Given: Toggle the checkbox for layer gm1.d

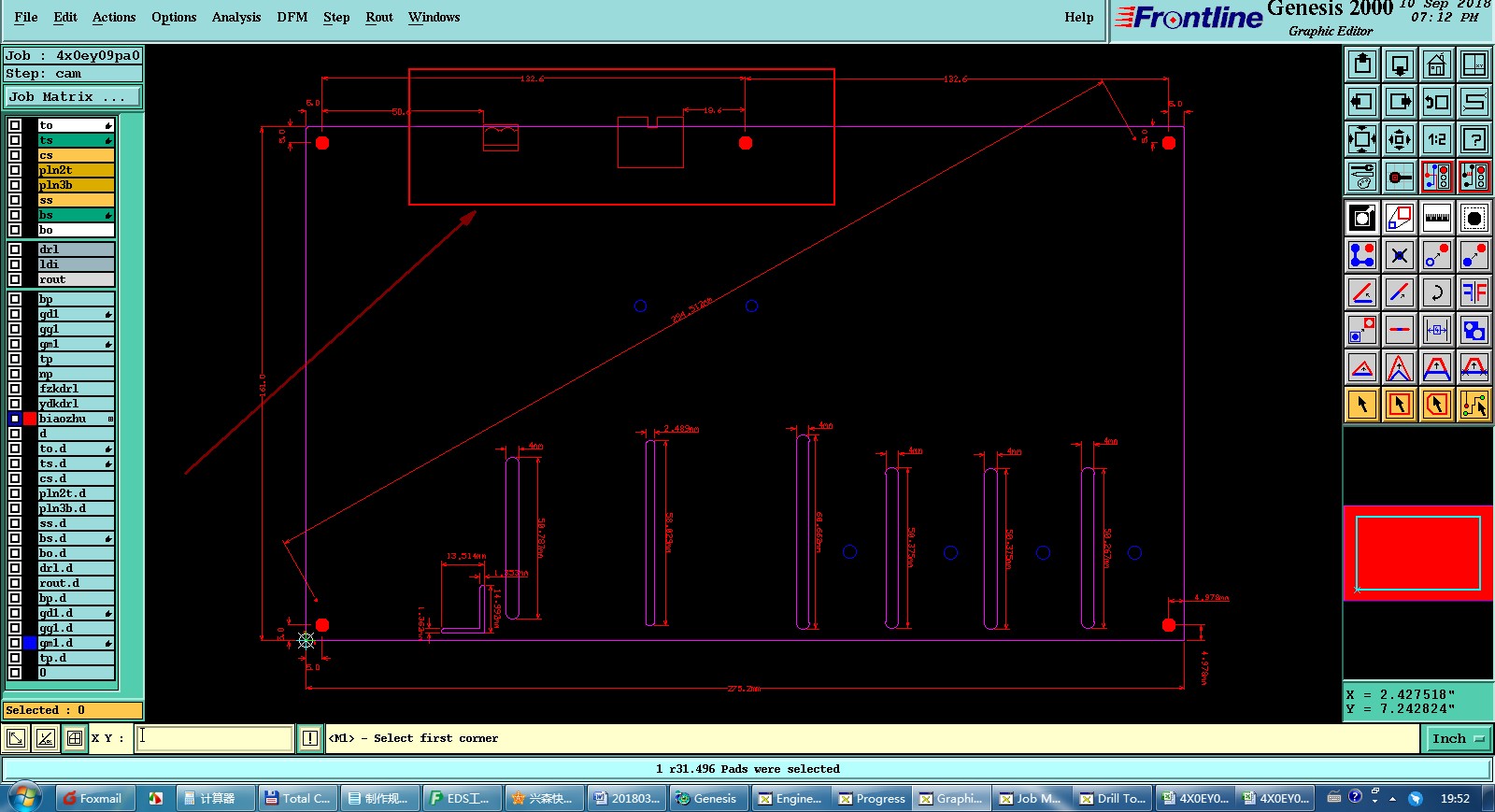Looking at the screenshot, I should click(x=15, y=643).
